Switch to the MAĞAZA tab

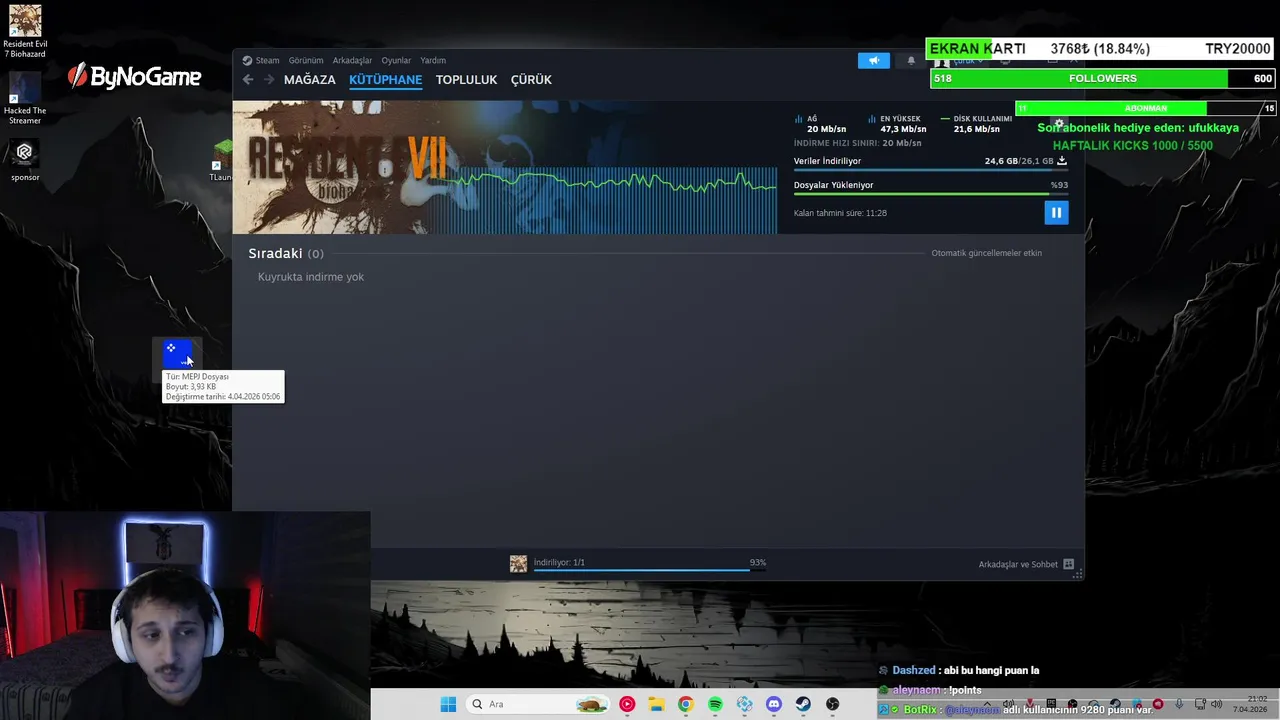(310, 80)
